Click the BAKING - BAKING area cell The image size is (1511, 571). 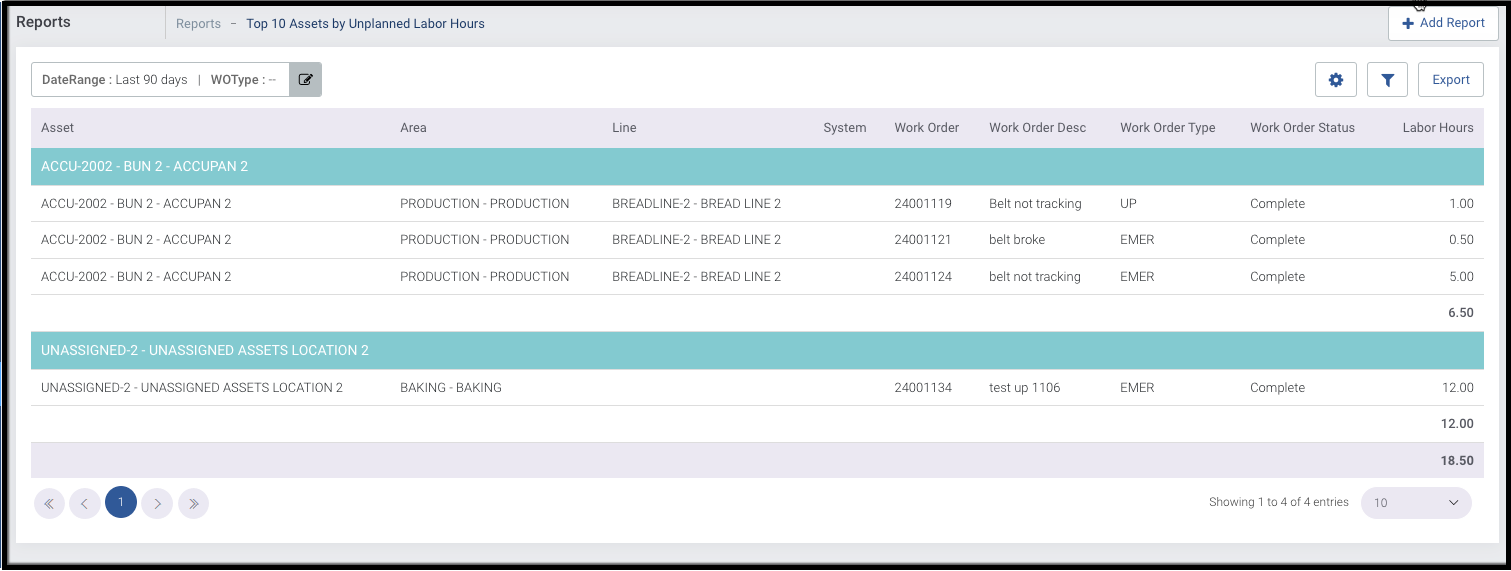[450, 388]
